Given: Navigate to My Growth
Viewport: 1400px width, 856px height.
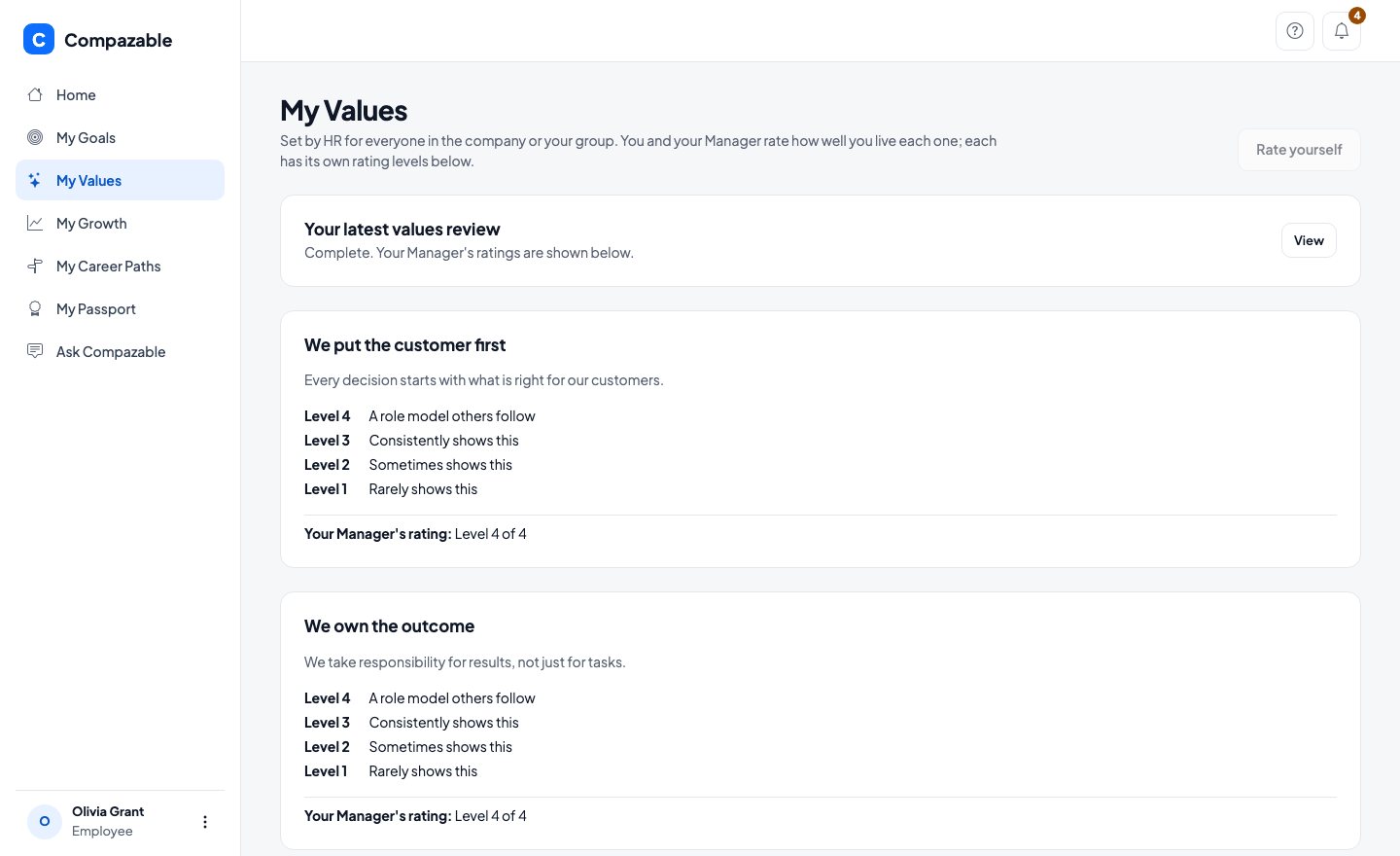Looking at the screenshot, I should (x=120, y=223).
